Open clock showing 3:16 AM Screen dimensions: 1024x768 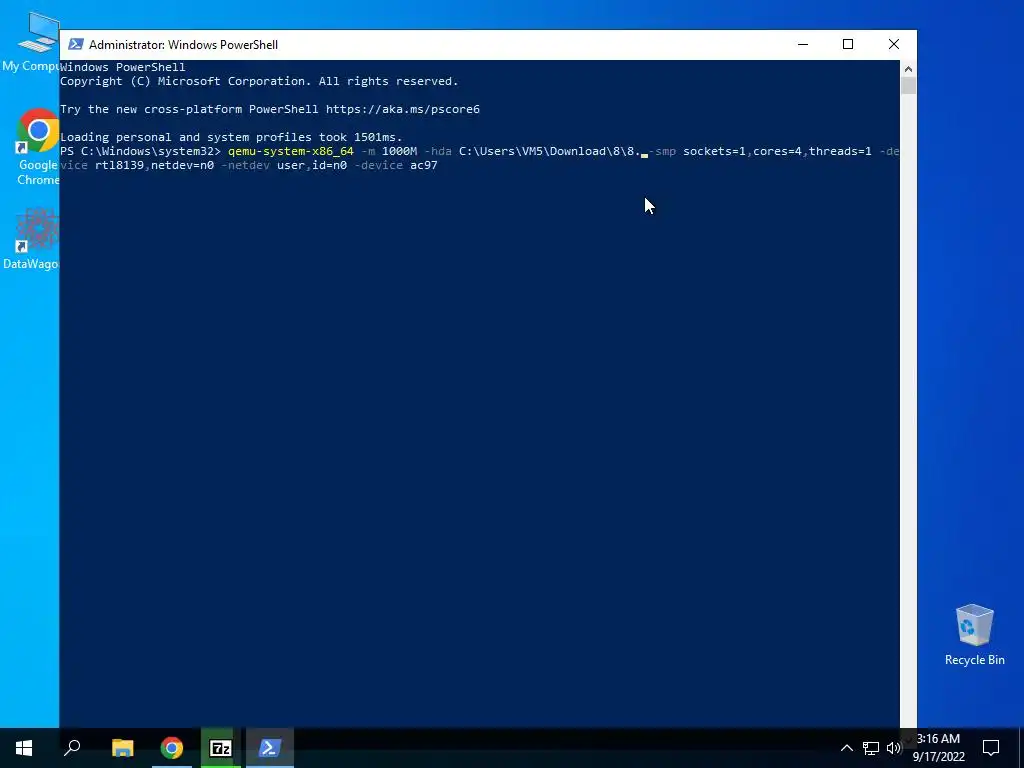click(938, 748)
